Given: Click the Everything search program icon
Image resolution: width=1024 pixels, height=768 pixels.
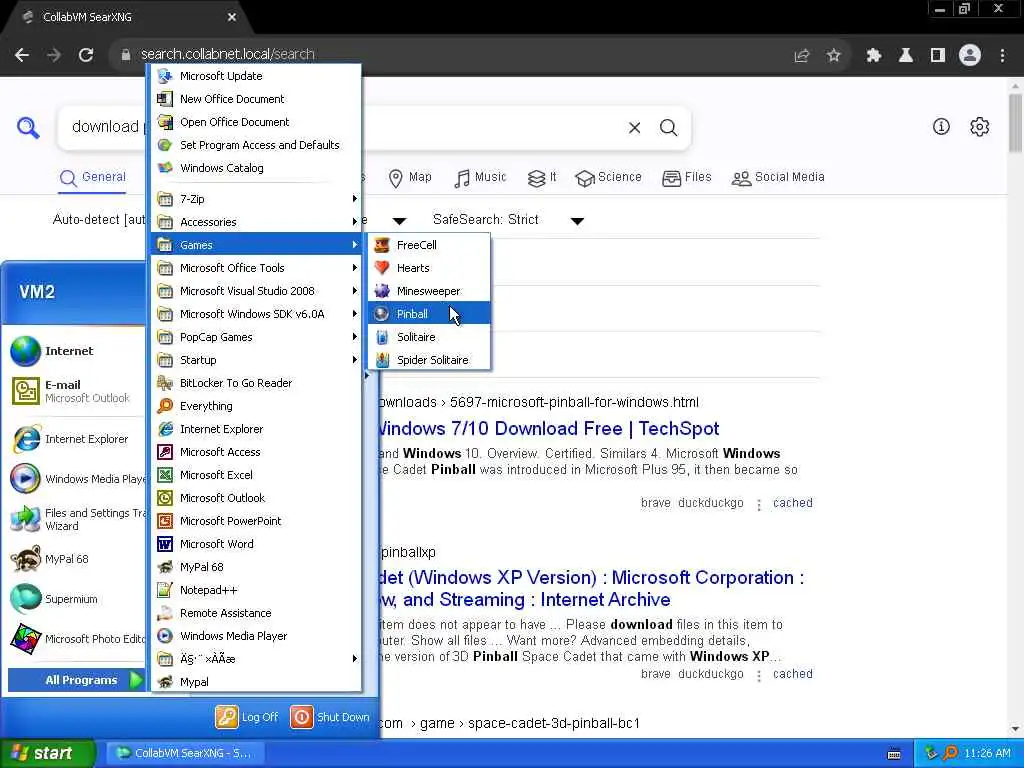Looking at the screenshot, I should 165,406.
